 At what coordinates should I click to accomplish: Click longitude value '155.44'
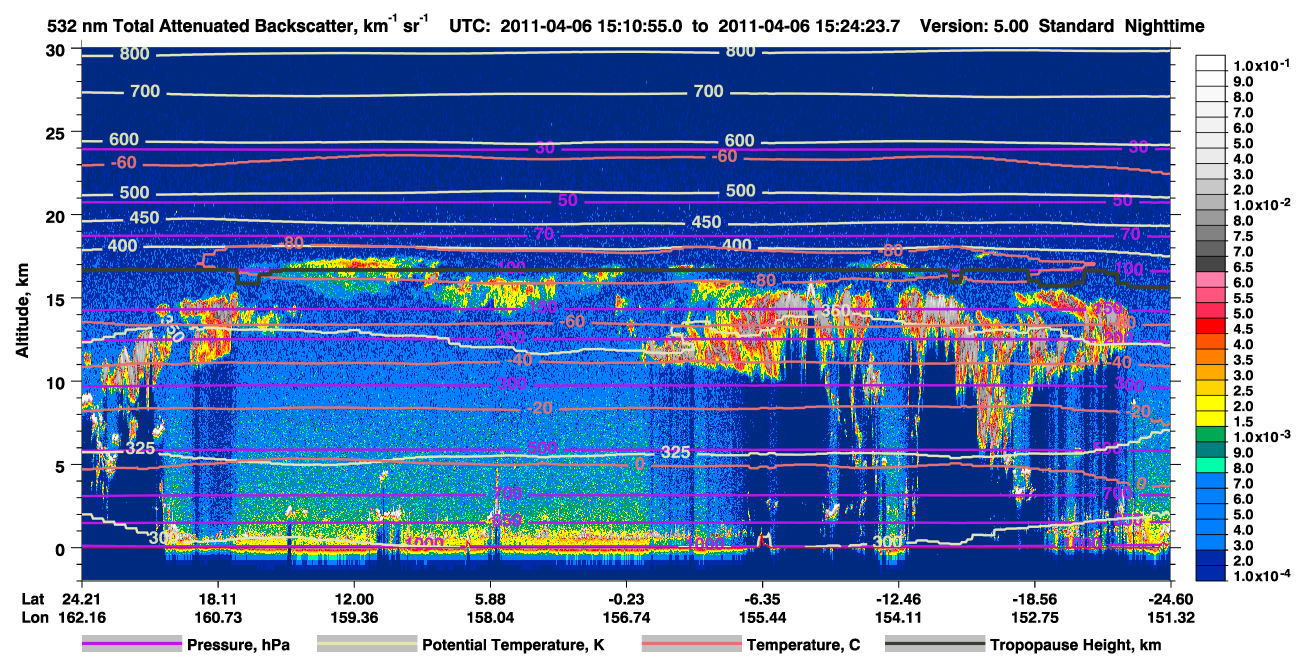[x=762, y=617]
